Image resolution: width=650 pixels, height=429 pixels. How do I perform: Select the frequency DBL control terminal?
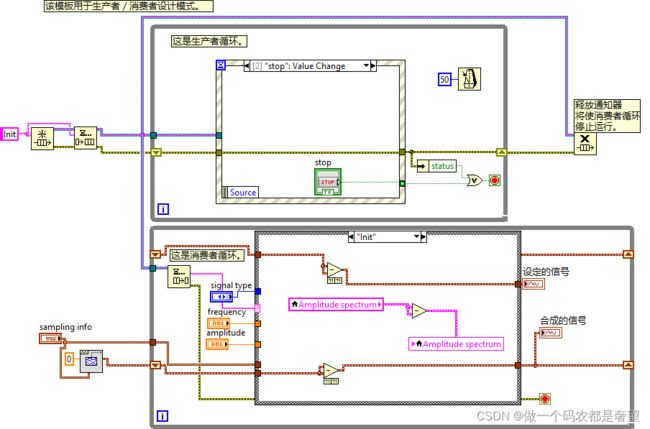click(x=218, y=323)
